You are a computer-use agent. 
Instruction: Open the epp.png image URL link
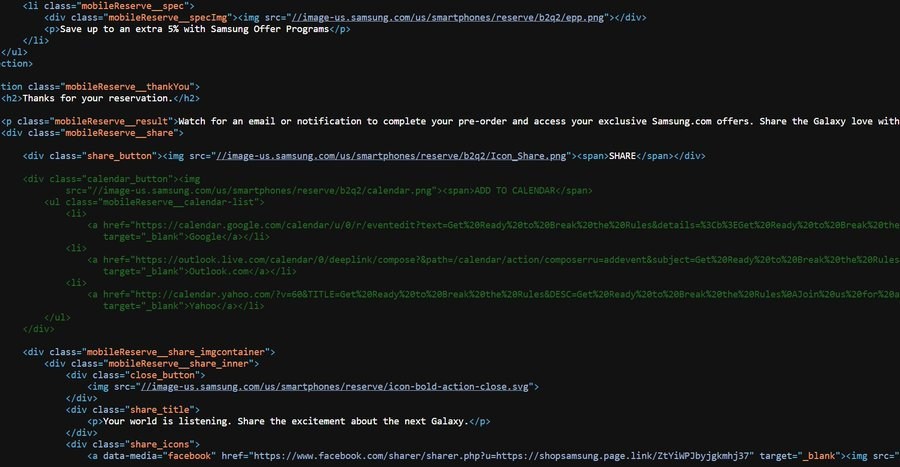(448, 18)
